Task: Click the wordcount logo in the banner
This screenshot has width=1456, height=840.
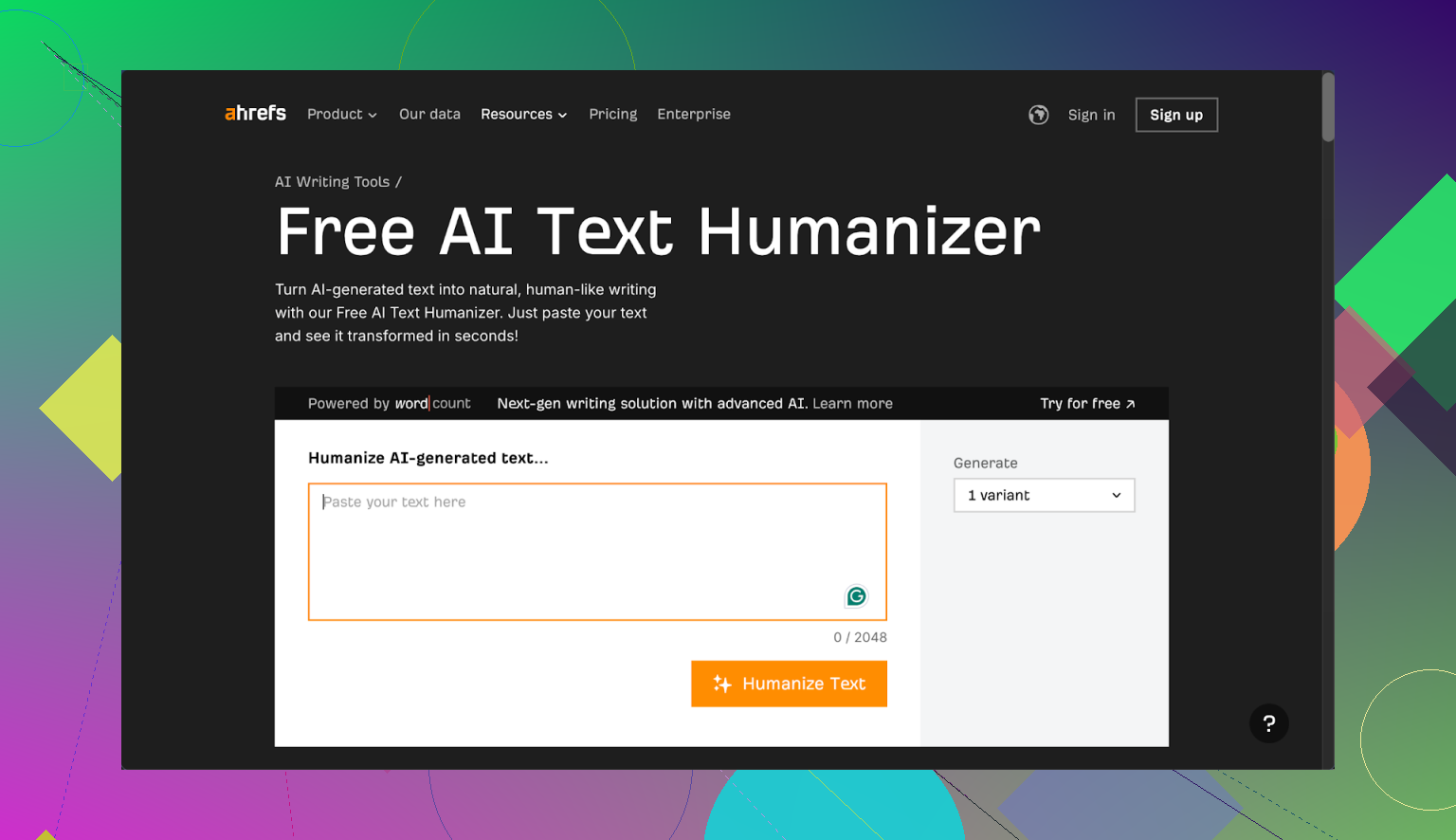Action: 432,404
